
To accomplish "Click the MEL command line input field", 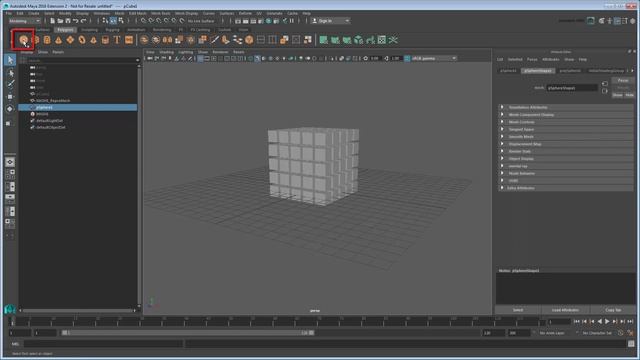I will point(103,344).
